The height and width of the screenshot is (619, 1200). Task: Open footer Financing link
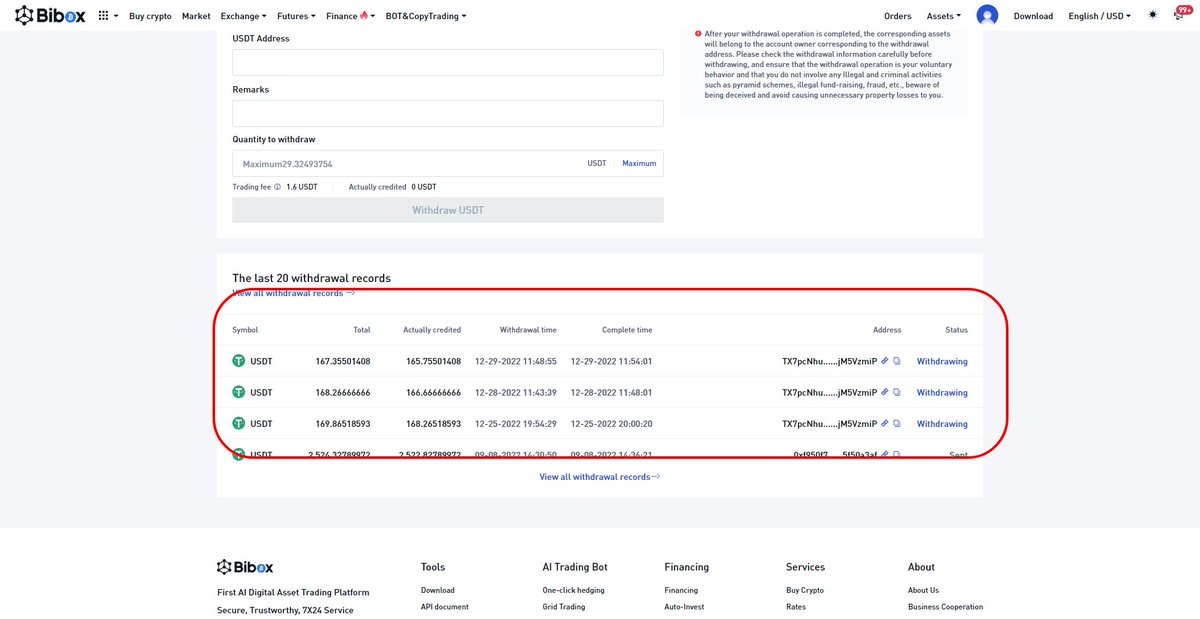[681, 590]
